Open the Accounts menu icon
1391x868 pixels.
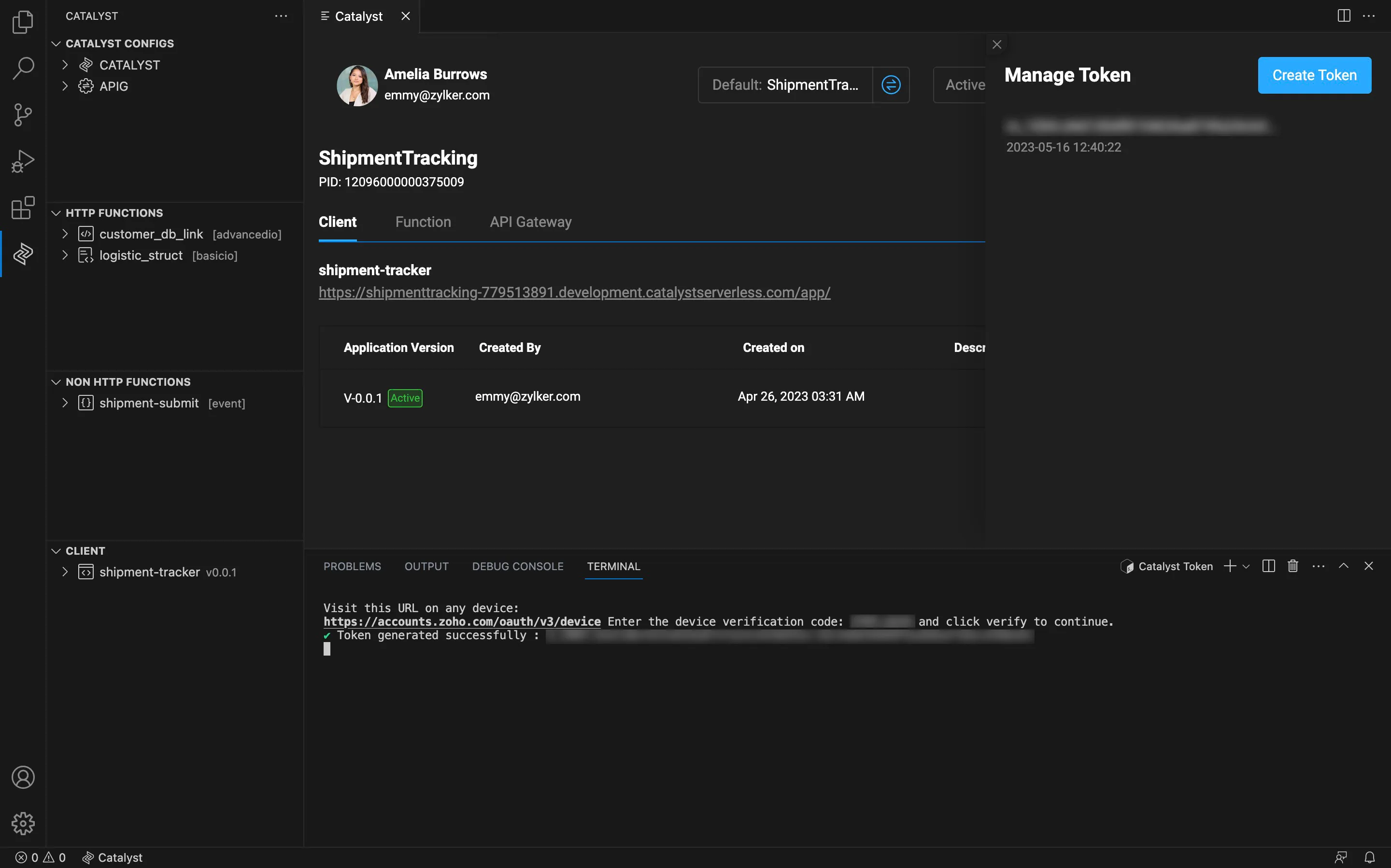[23, 777]
